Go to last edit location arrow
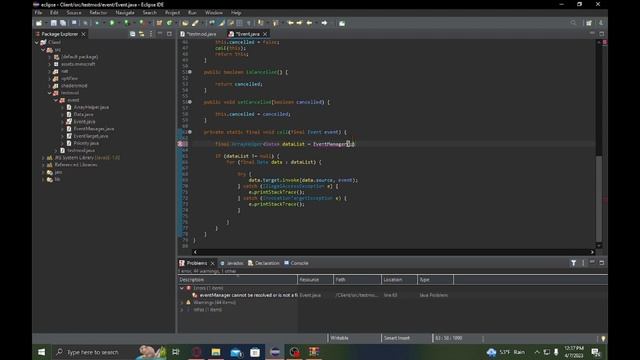The image size is (640, 360). [290, 23]
